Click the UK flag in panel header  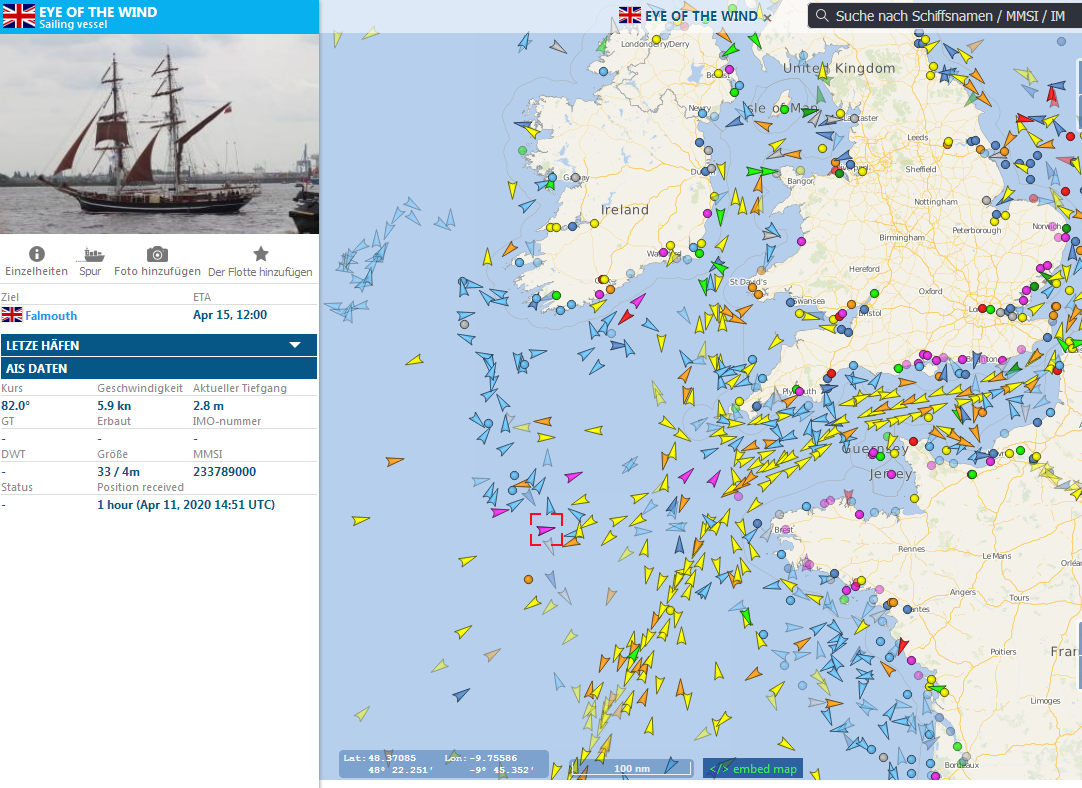(x=18, y=16)
